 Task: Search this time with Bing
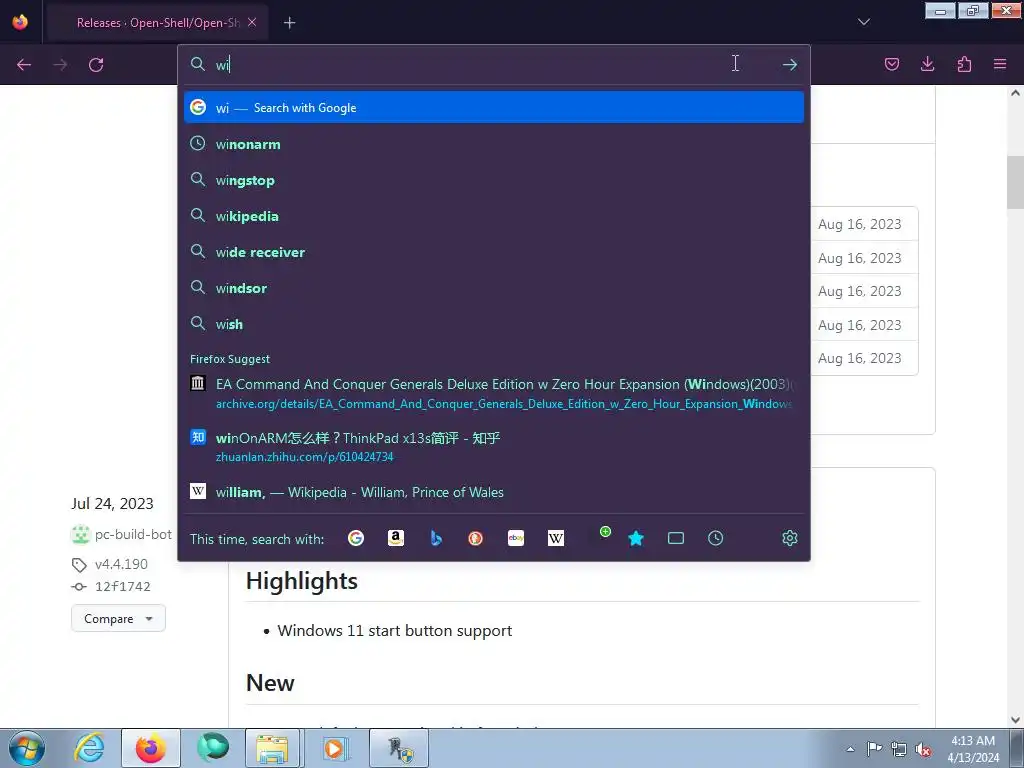(x=436, y=538)
